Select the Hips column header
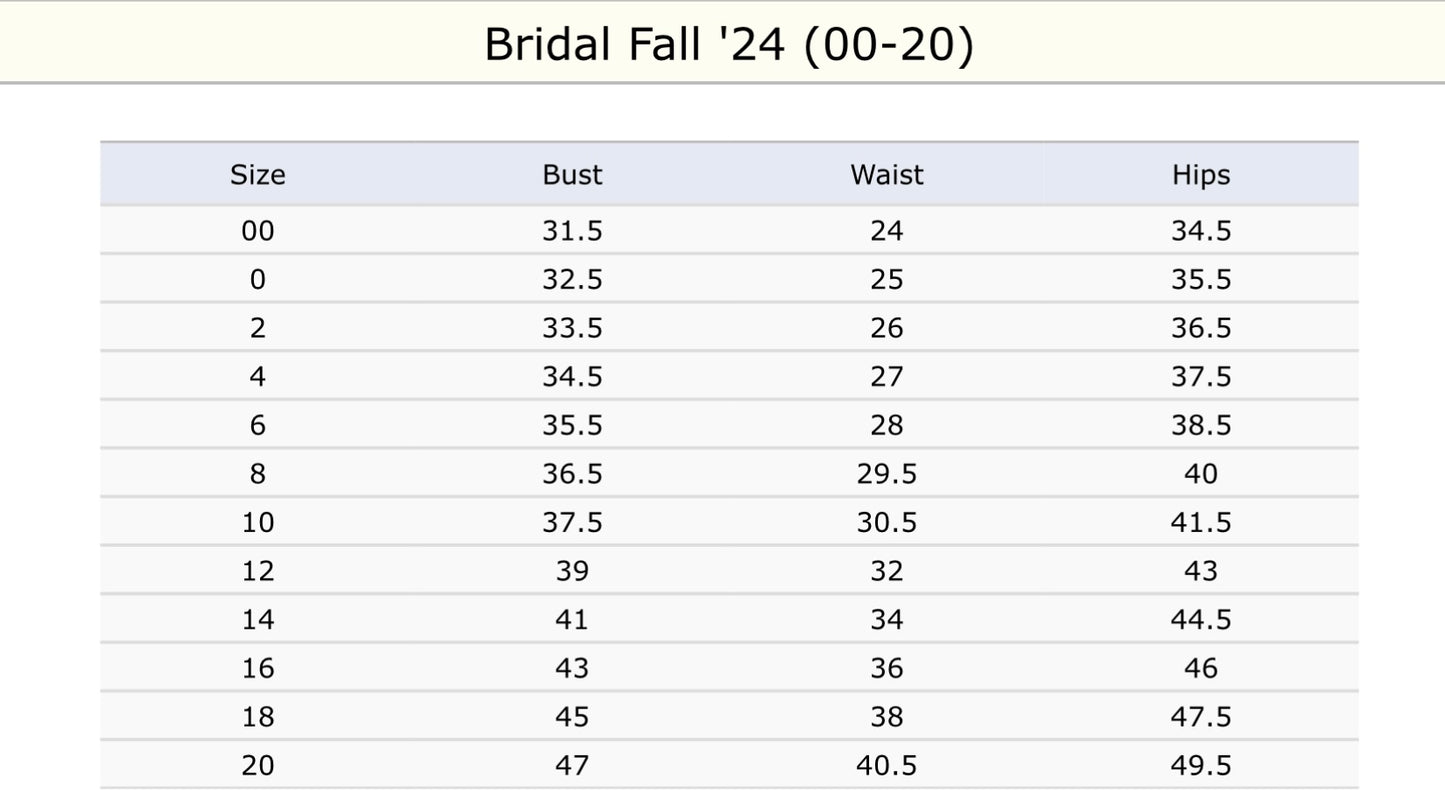This screenshot has width=1445, height=812. point(1200,175)
